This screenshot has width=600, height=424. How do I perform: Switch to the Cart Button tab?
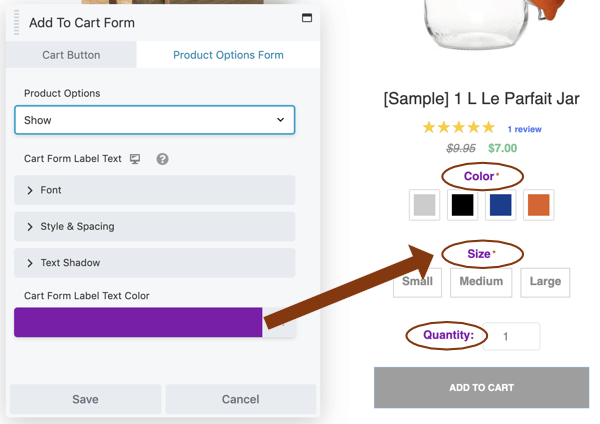coord(71,55)
